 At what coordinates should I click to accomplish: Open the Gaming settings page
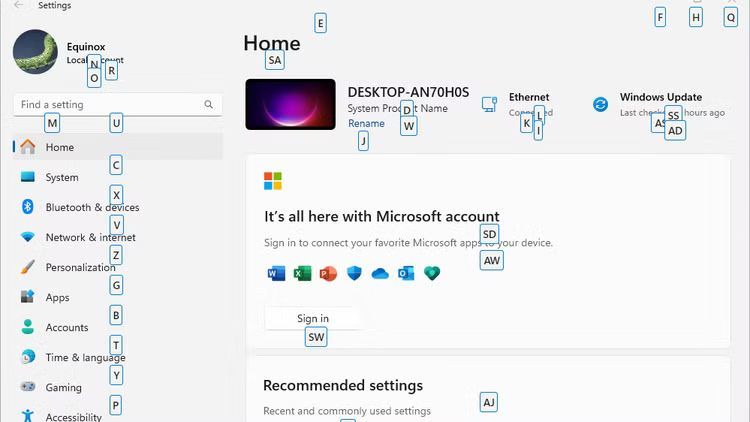(x=118, y=387)
